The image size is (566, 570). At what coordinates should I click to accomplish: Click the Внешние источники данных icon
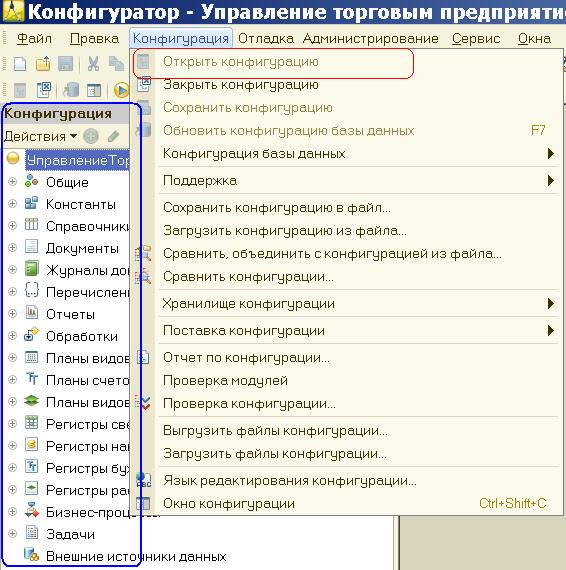pos(31,555)
